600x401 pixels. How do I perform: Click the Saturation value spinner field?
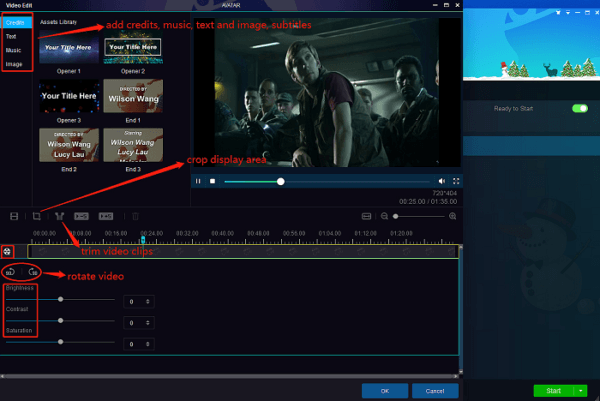[x=139, y=344]
